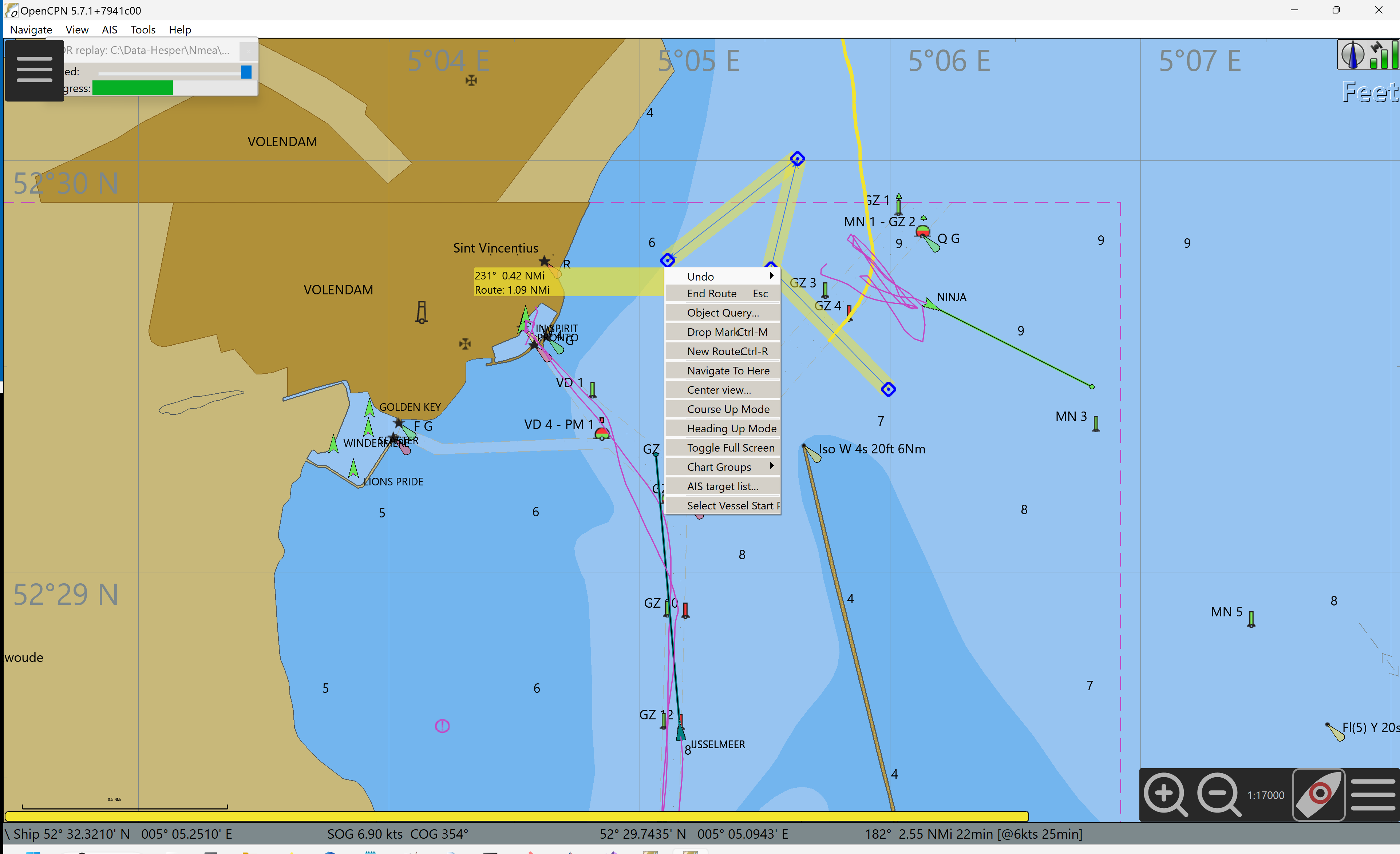Viewport: 1400px width, 854px height.
Task: Open the Navigate menu
Action: click(x=31, y=29)
